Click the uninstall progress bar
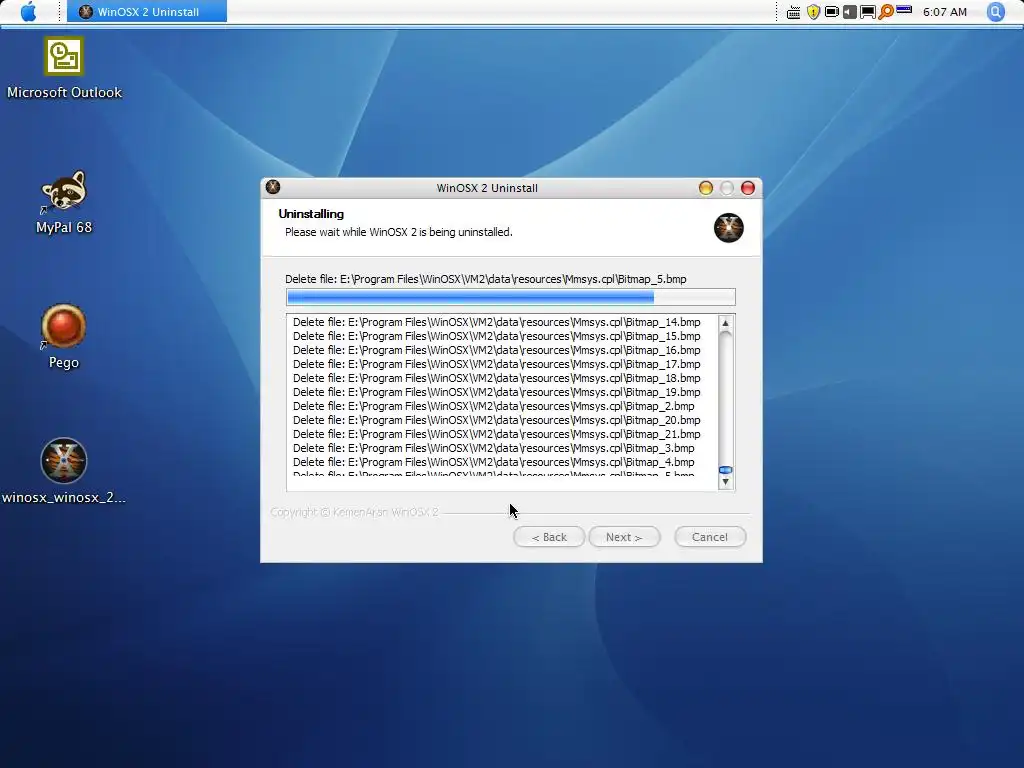This screenshot has width=1024, height=768. (x=511, y=297)
